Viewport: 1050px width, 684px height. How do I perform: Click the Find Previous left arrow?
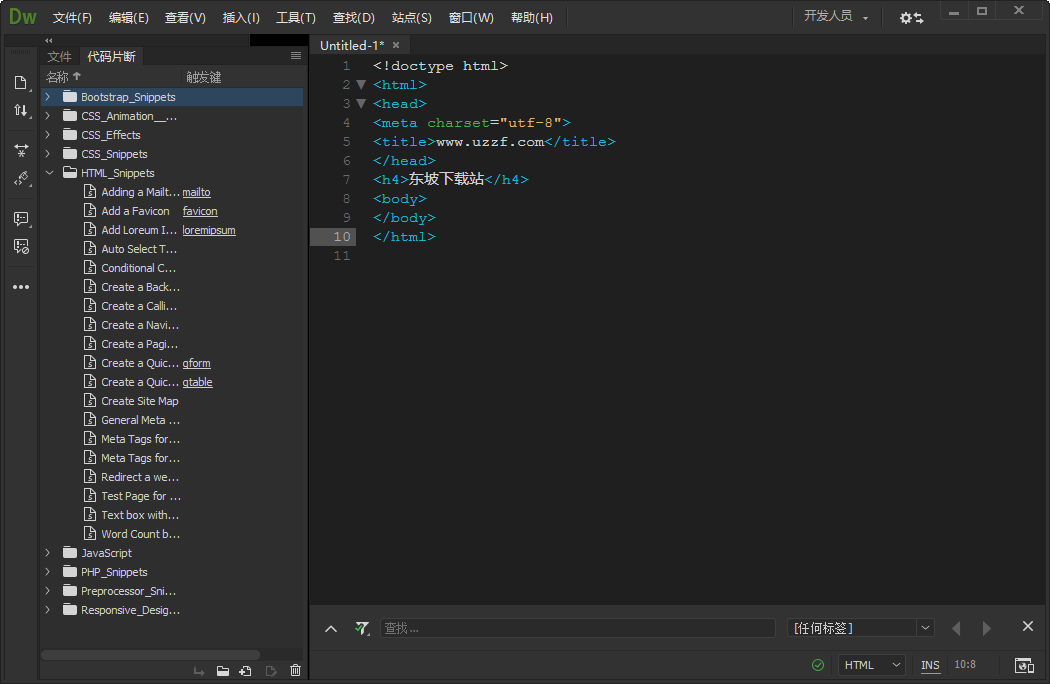coord(956,628)
